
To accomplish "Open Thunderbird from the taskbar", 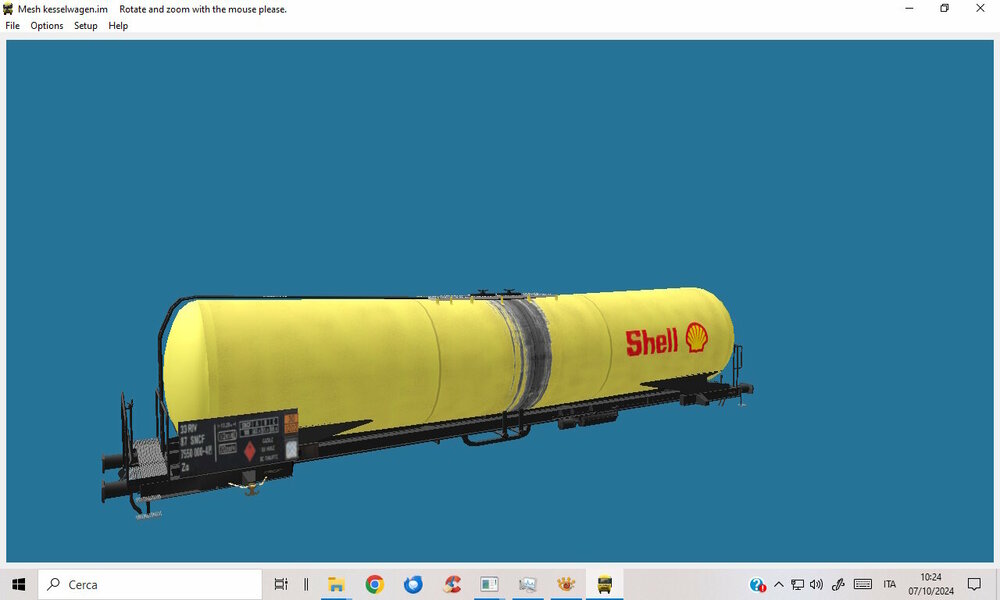I will point(413,584).
